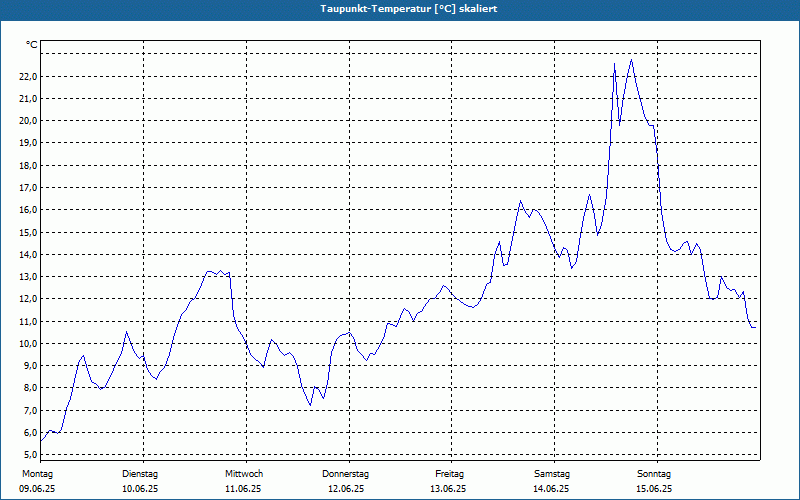
Task: Select the 6,0 y-axis value
Action: [x=31, y=433]
